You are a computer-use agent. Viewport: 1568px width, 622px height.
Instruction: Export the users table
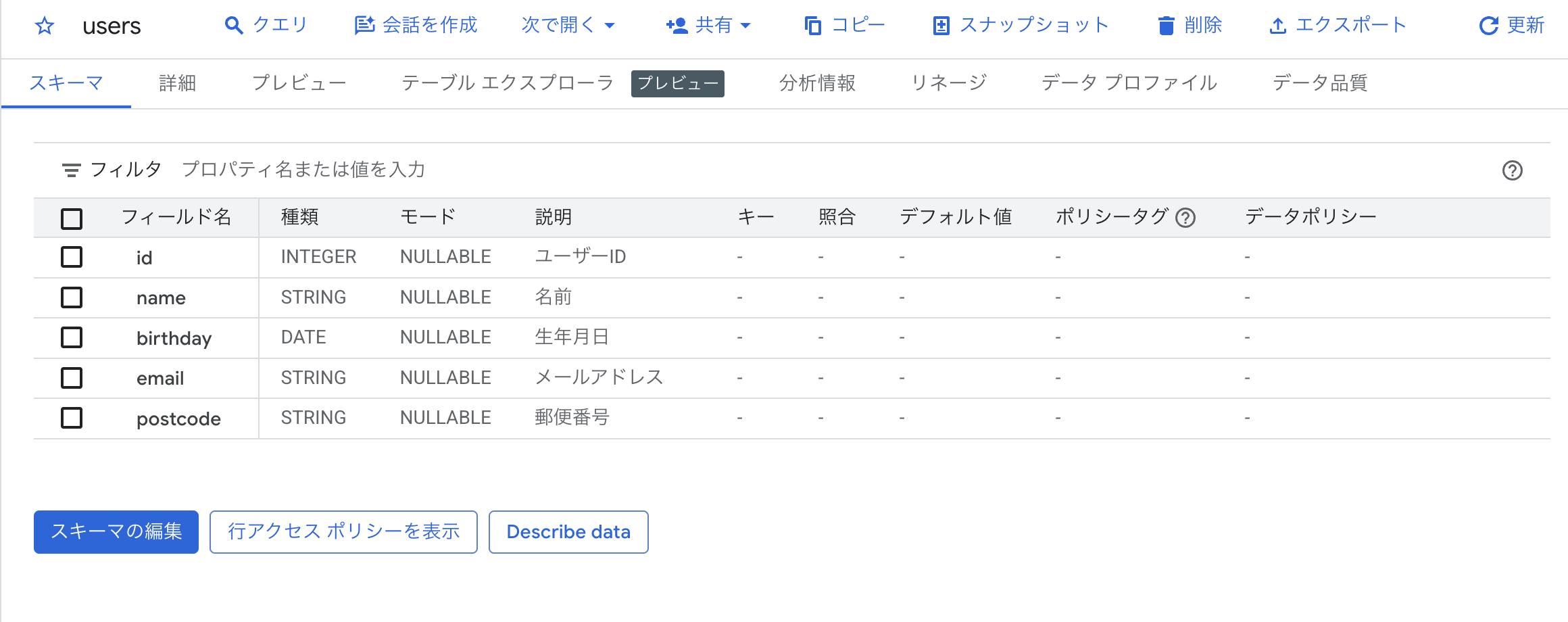(1336, 25)
